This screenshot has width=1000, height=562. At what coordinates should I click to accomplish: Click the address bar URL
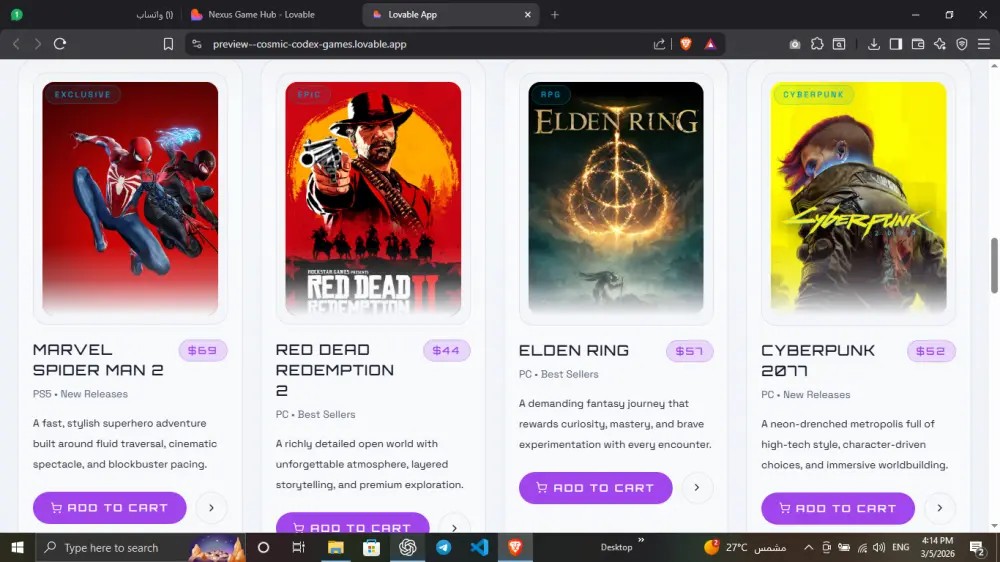pyautogui.click(x=309, y=44)
